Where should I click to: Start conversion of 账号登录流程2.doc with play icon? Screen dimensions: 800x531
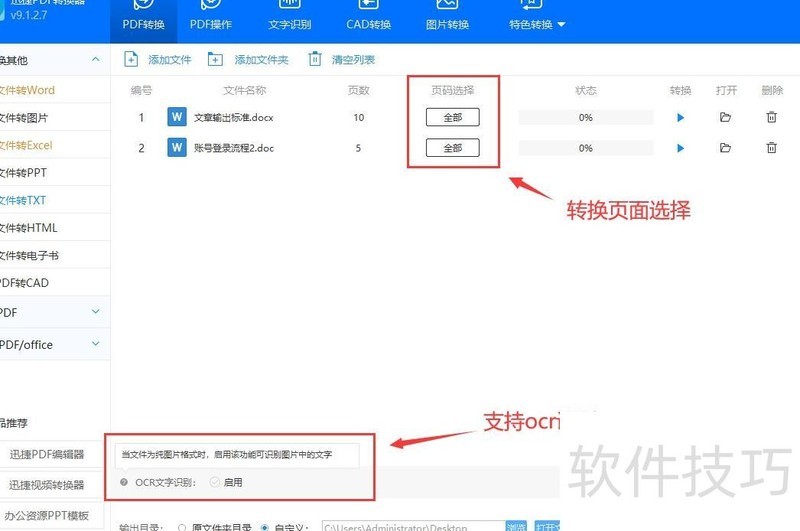681,148
